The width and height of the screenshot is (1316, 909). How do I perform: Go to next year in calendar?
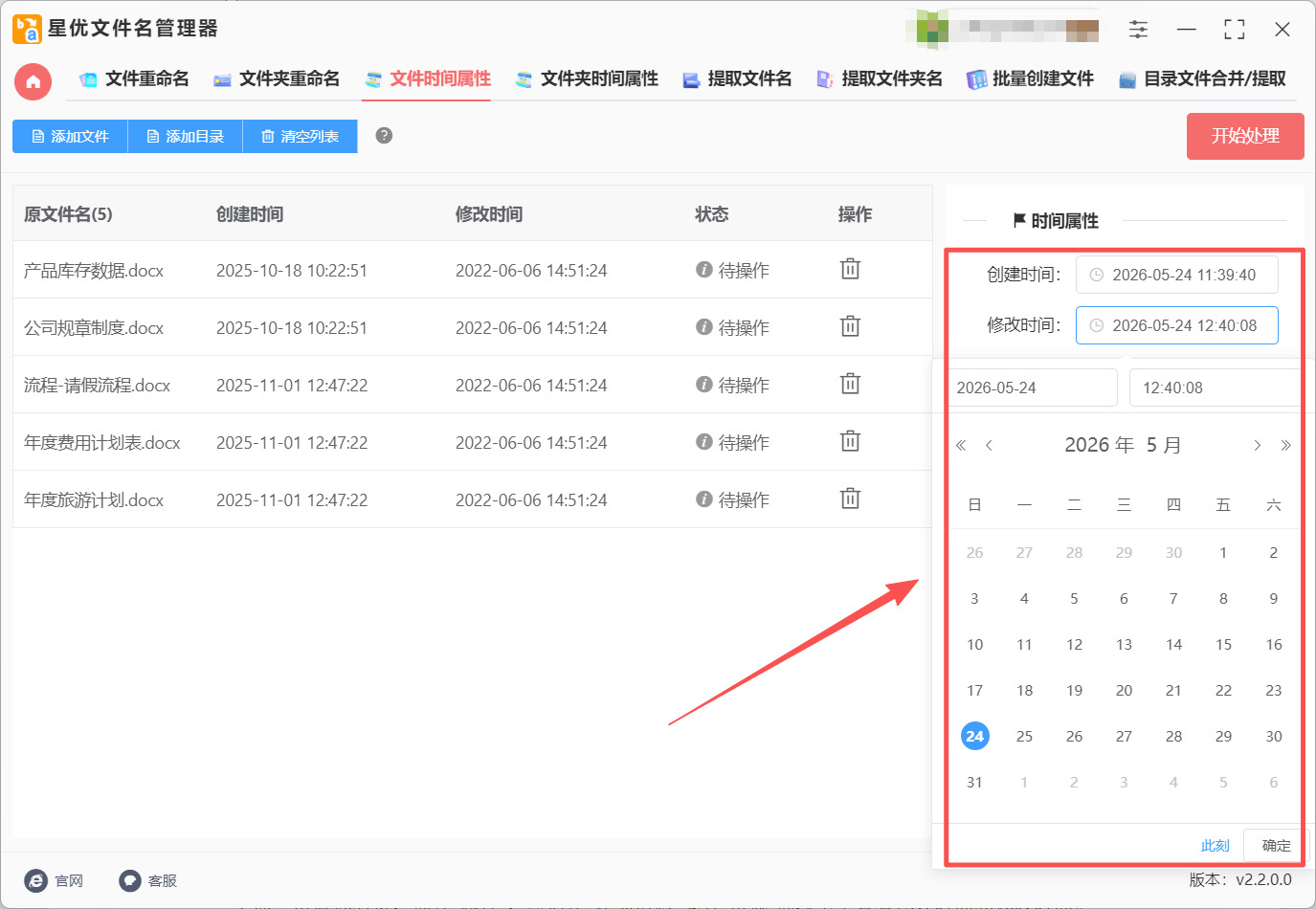(x=1285, y=445)
